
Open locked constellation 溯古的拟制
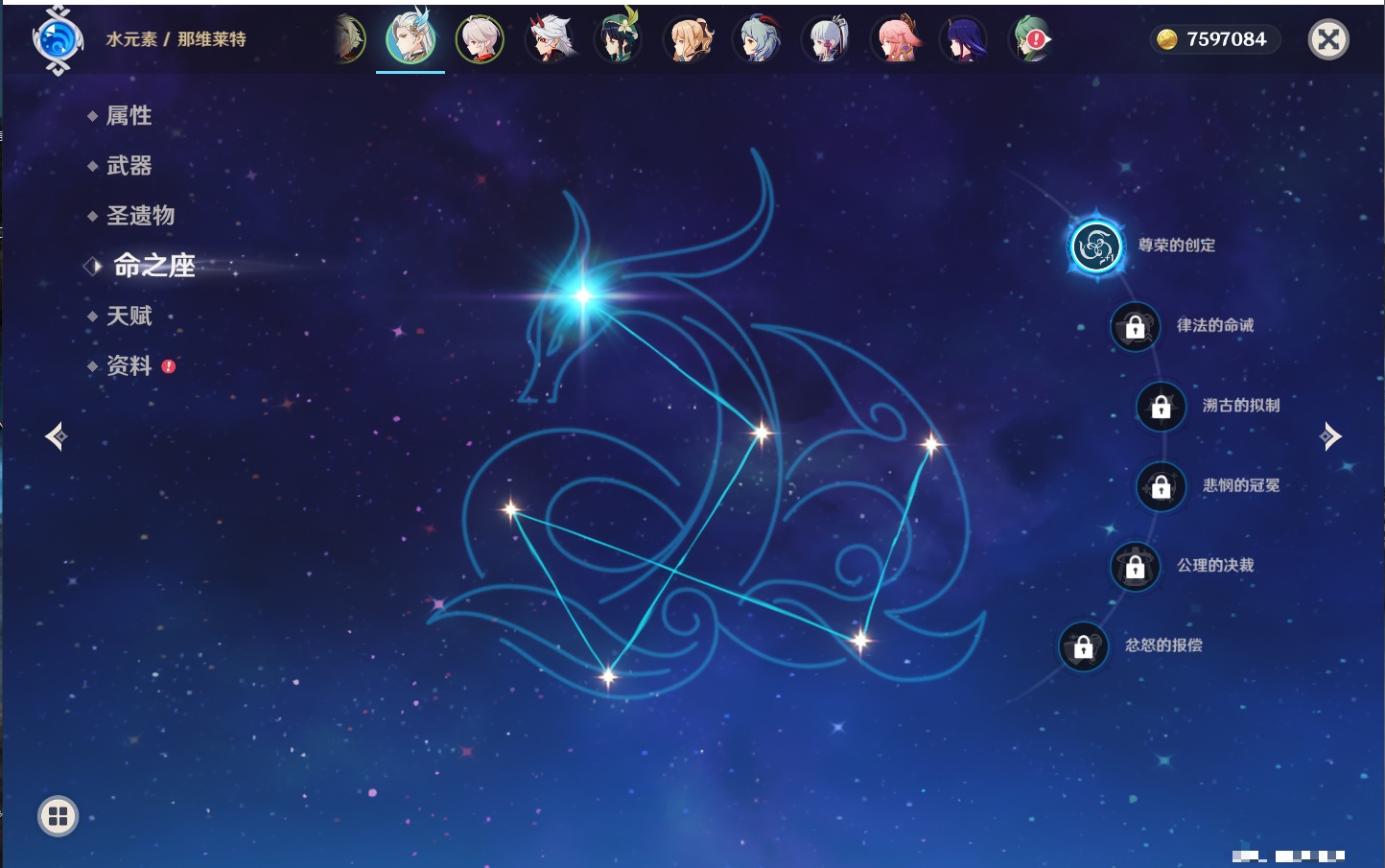(x=1162, y=407)
